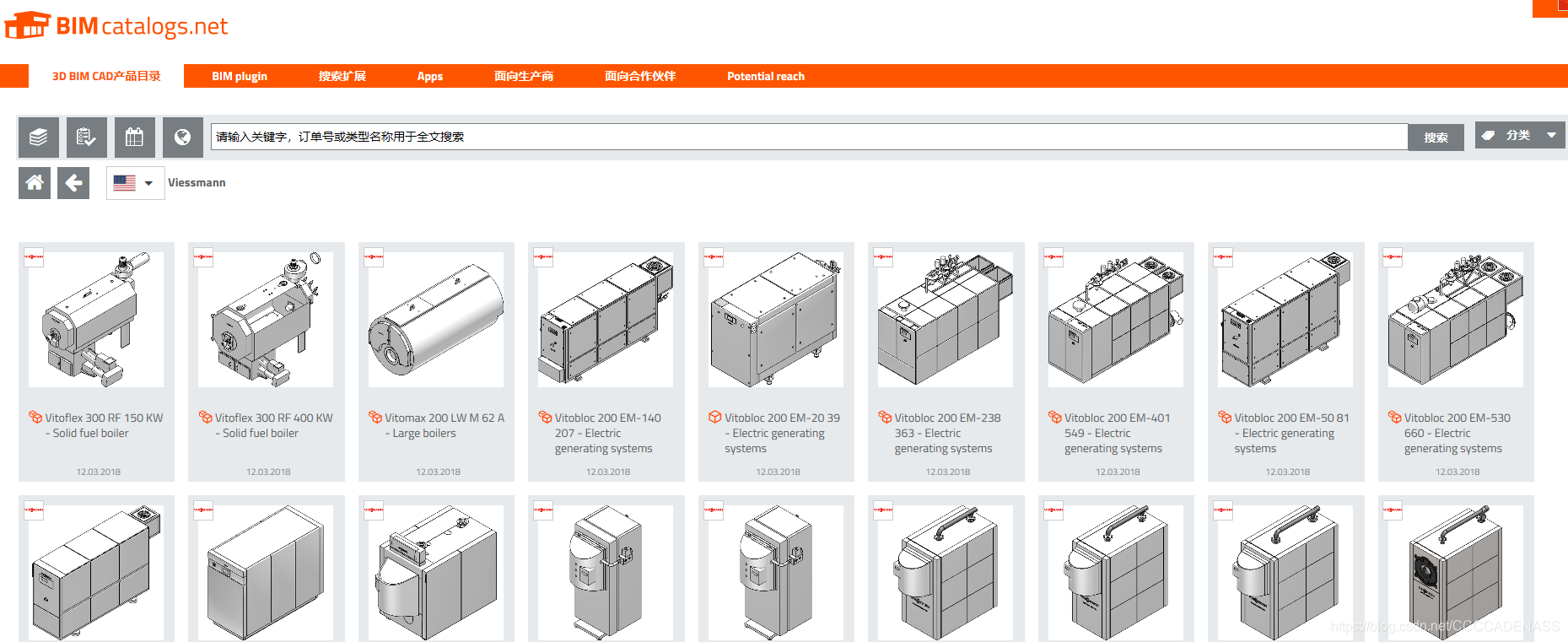Click Viessmann logo badge on Vitomax 200 card

click(374, 257)
